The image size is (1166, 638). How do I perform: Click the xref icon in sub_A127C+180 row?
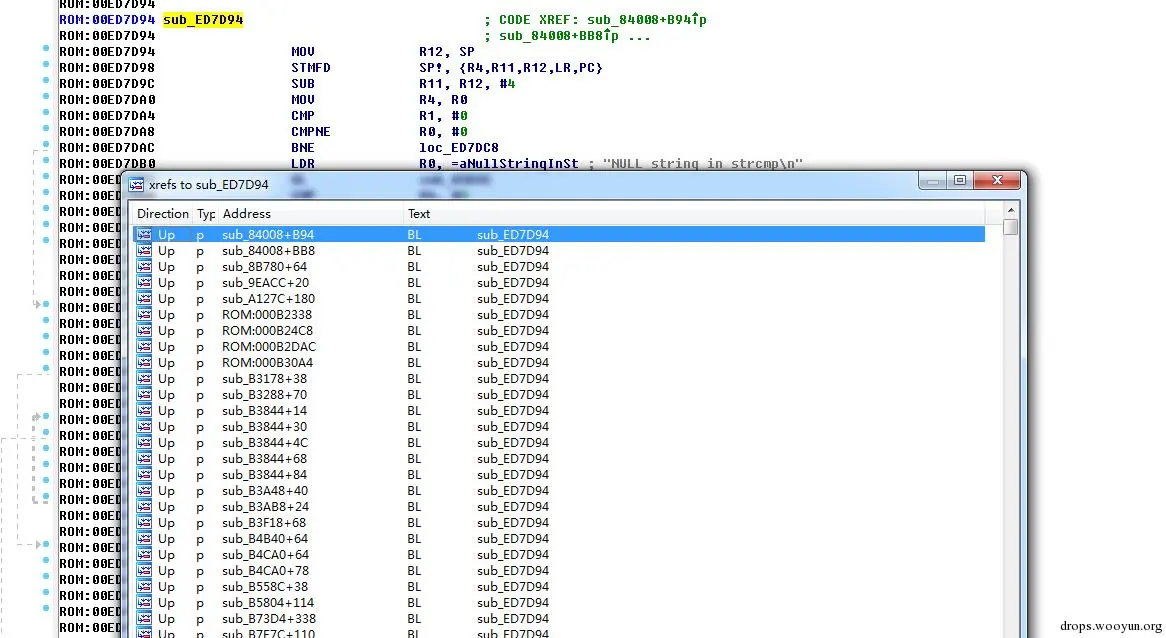tap(144, 298)
